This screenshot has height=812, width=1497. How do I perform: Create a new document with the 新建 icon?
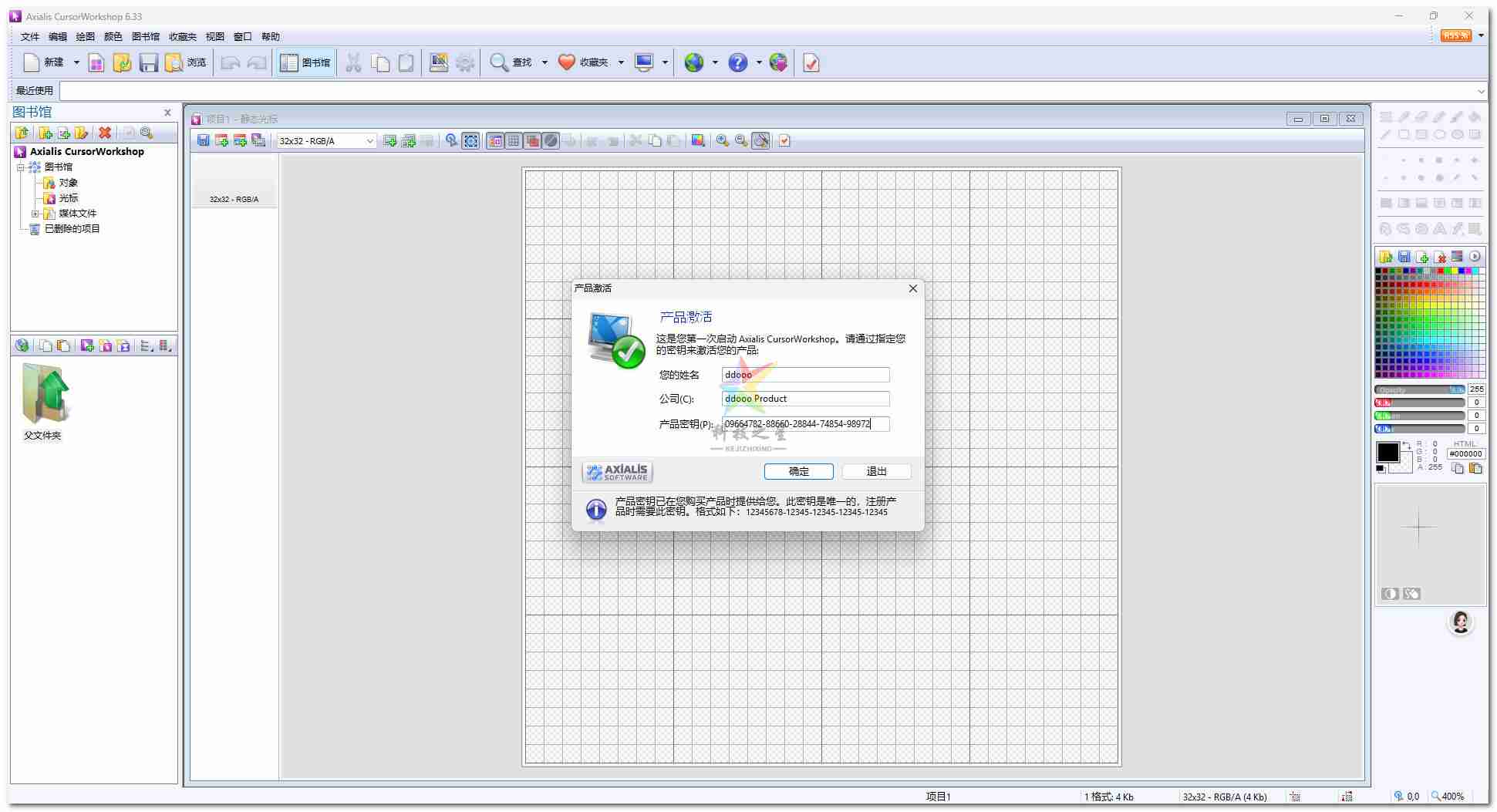pos(31,62)
